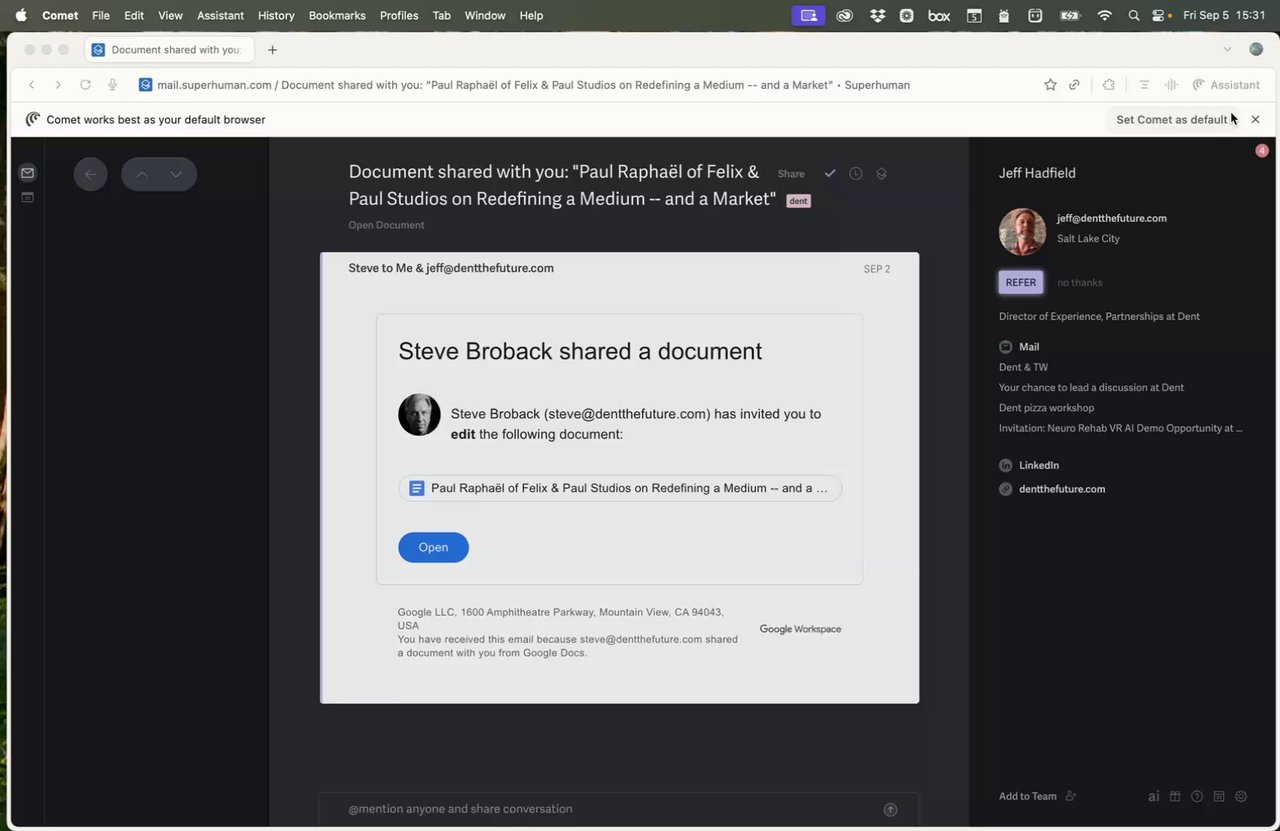Image resolution: width=1280 pixels, height=831 pixels.
Task: Open browser extensions puzzle icon
Action: pos(1109,85)
